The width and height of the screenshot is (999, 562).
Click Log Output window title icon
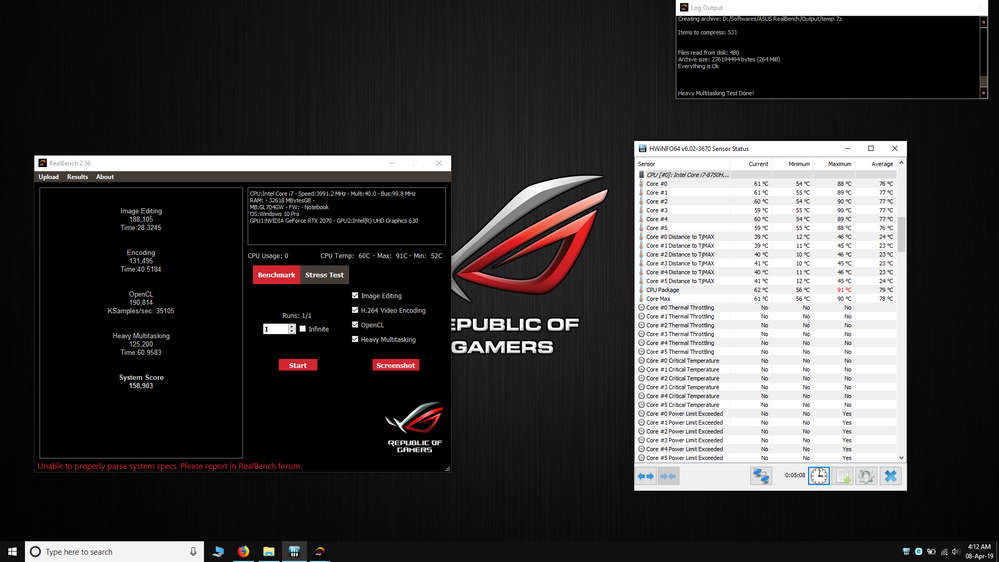[x=684, y=8]
